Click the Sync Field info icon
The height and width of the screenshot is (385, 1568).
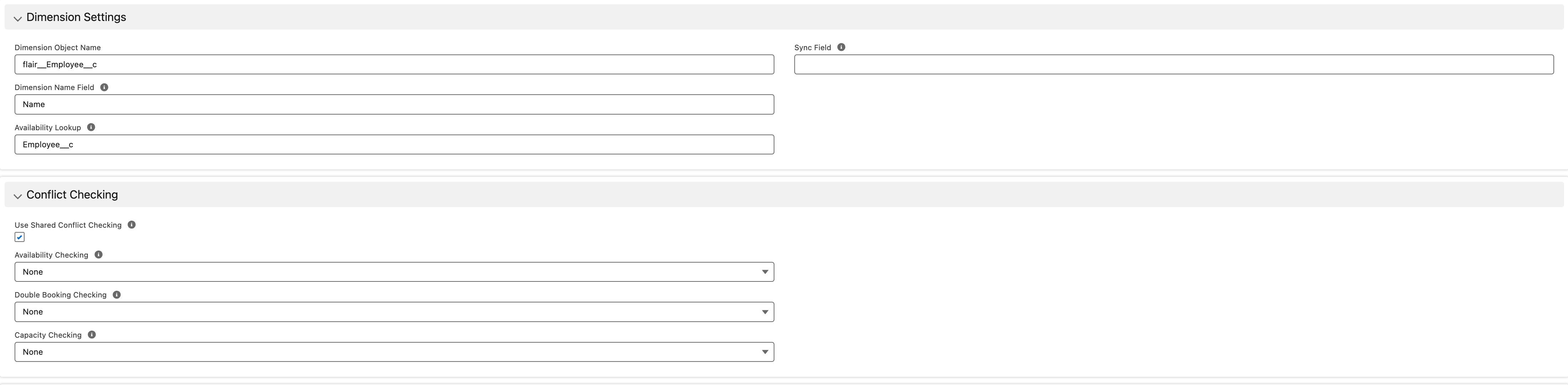pyautogui.click(x=841, y=47)
